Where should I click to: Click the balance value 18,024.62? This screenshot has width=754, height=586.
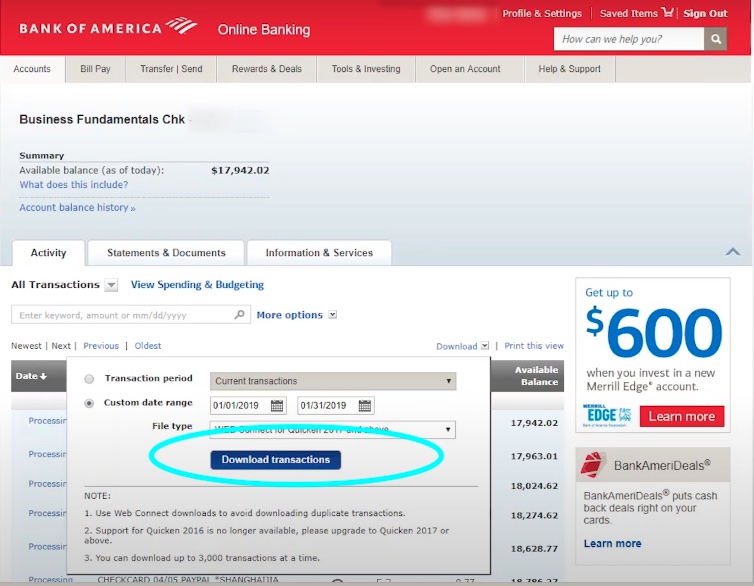coord(534,486)
